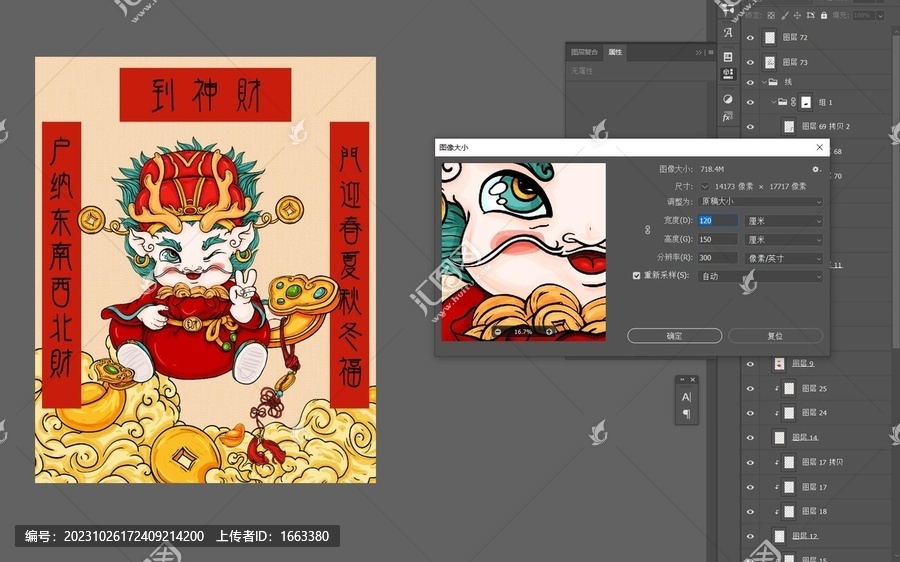The image size is (900, 562).
Task: Hide layer 图层 72
Action: pyautogui.click(x=750, y=37)
